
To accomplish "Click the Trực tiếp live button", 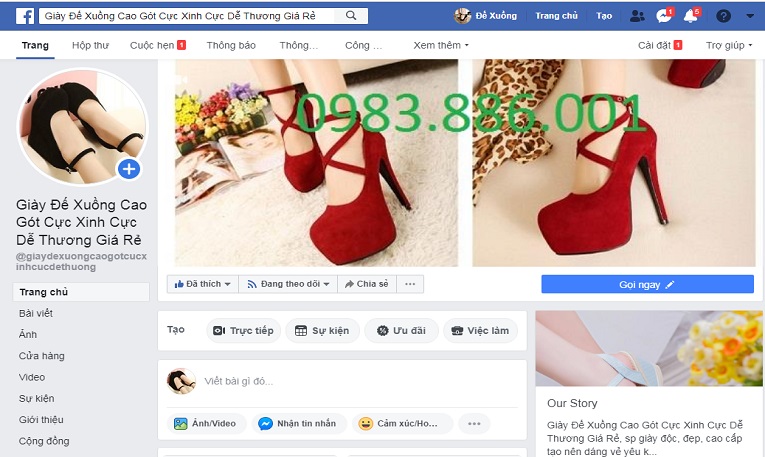I will 243,330.
